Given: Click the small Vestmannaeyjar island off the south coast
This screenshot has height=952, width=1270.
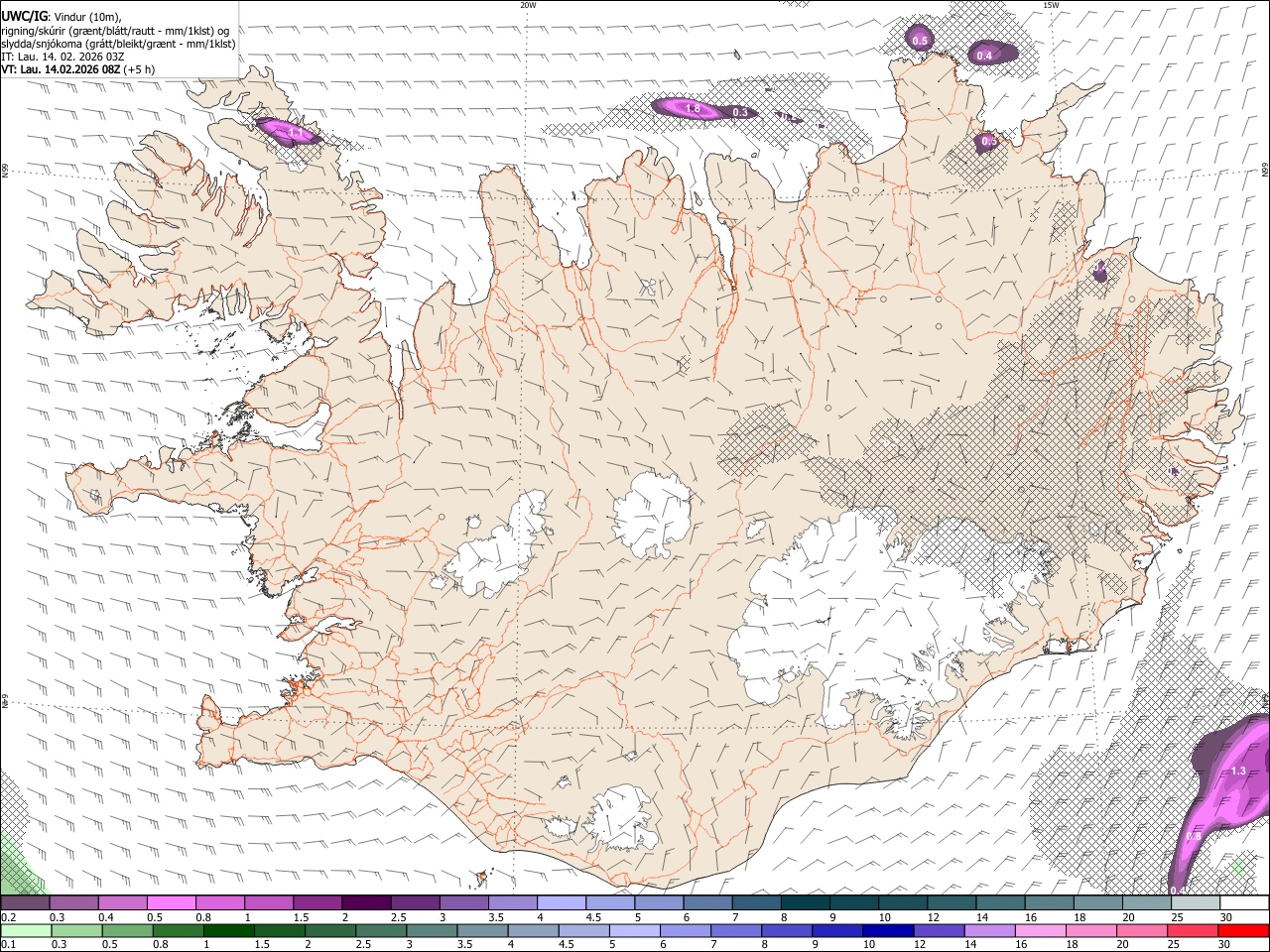Looking at the screenshot, I should pos(483,878).
